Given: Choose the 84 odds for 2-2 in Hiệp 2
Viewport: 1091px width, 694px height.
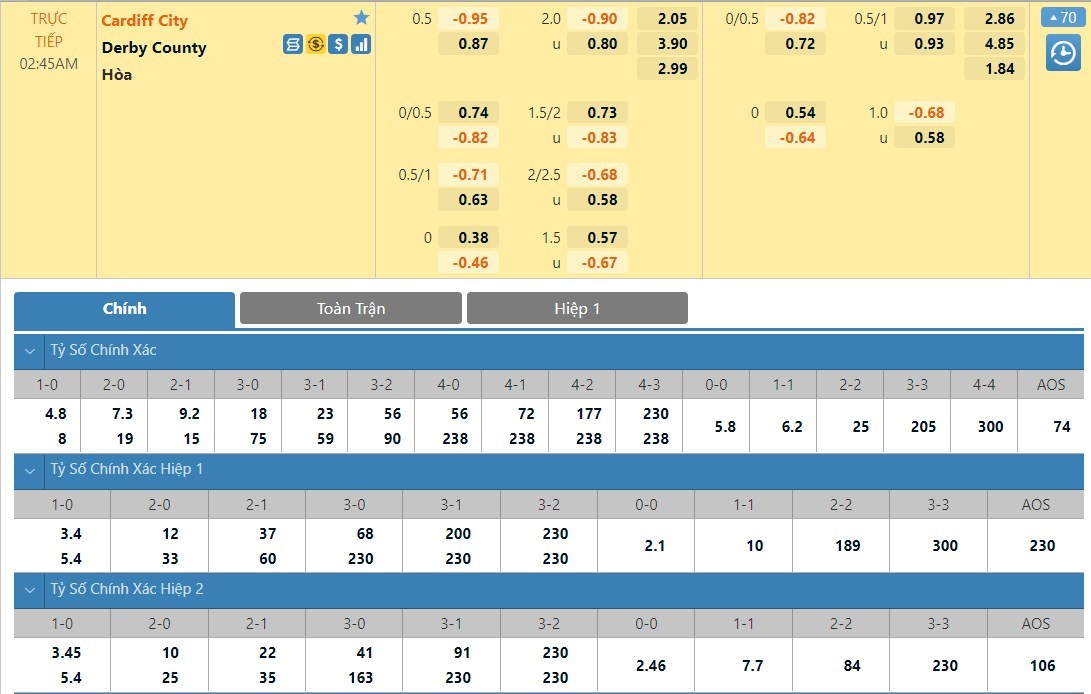Looking at the screenshot, I should click(852, 666).
